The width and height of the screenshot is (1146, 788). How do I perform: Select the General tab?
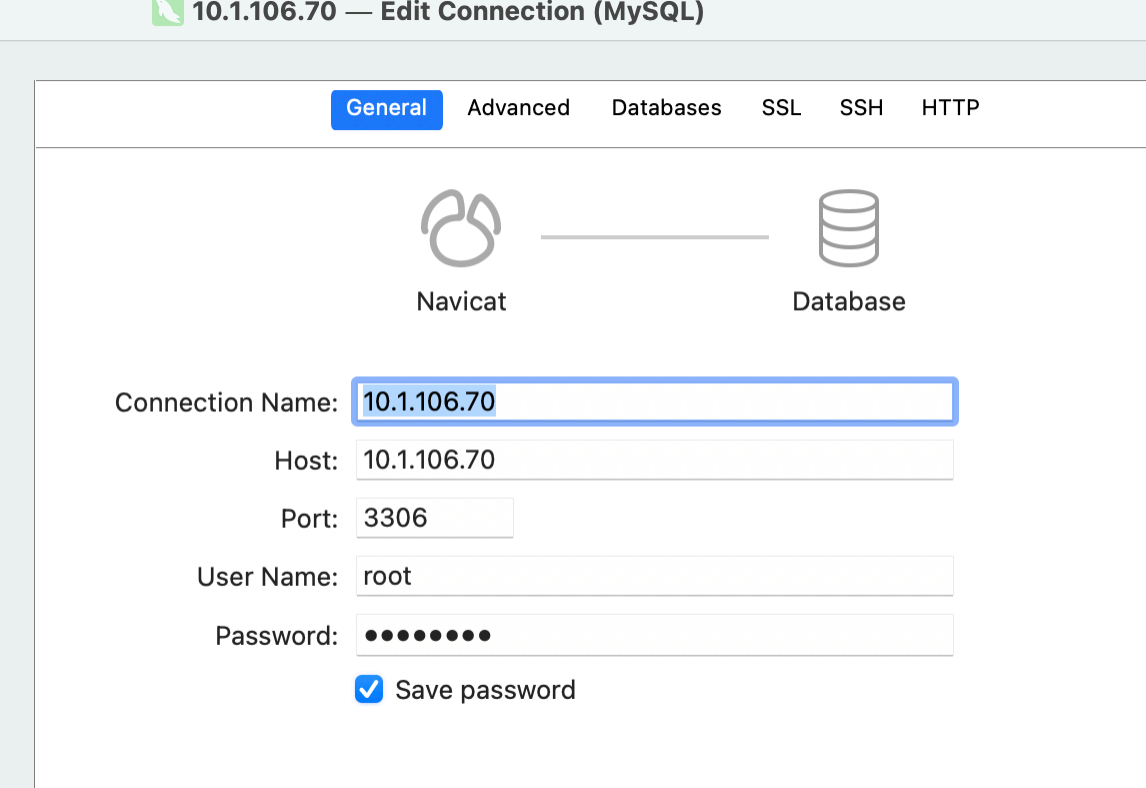coord(386,108)
